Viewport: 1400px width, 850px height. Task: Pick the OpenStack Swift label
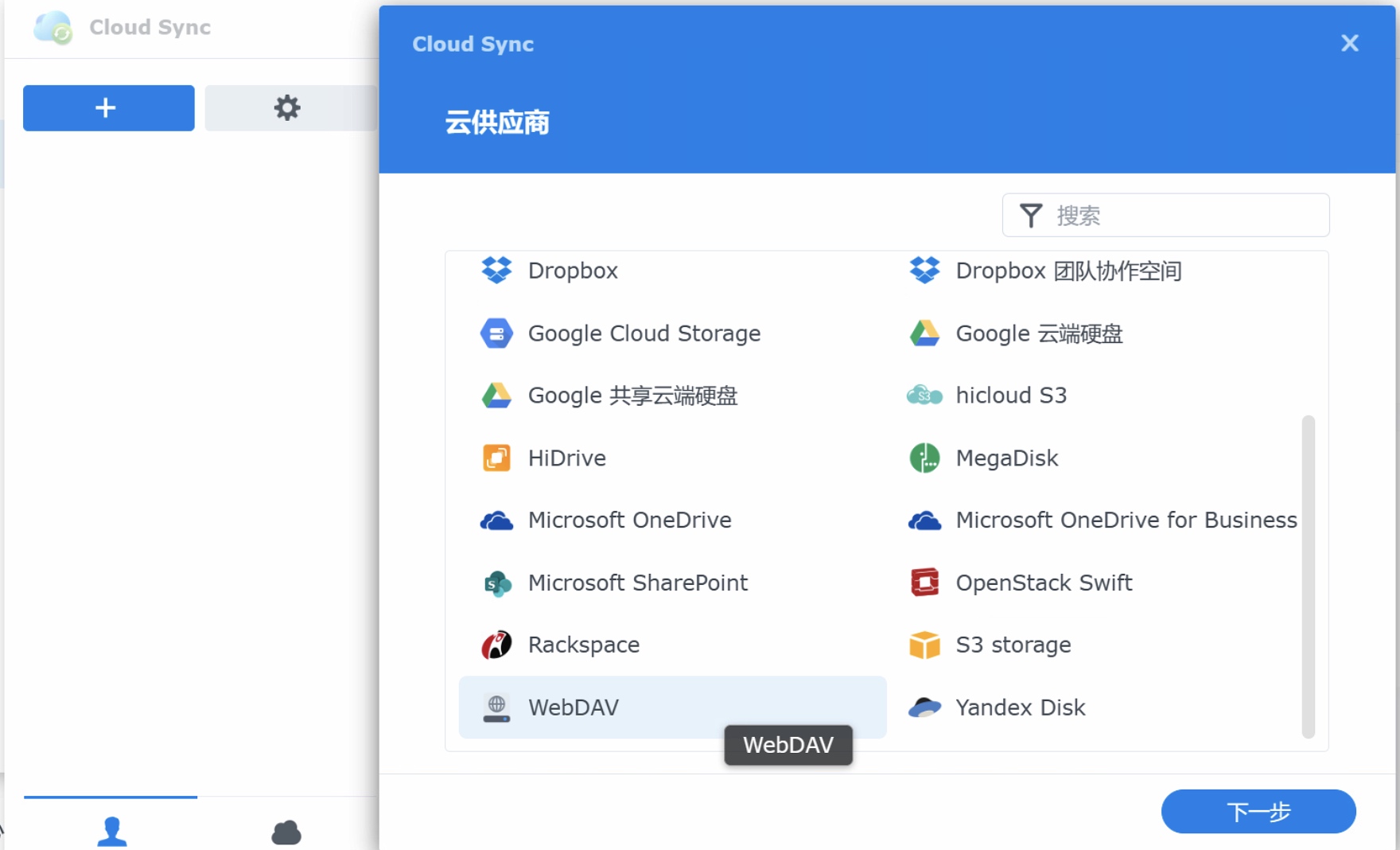(1044, 583)
